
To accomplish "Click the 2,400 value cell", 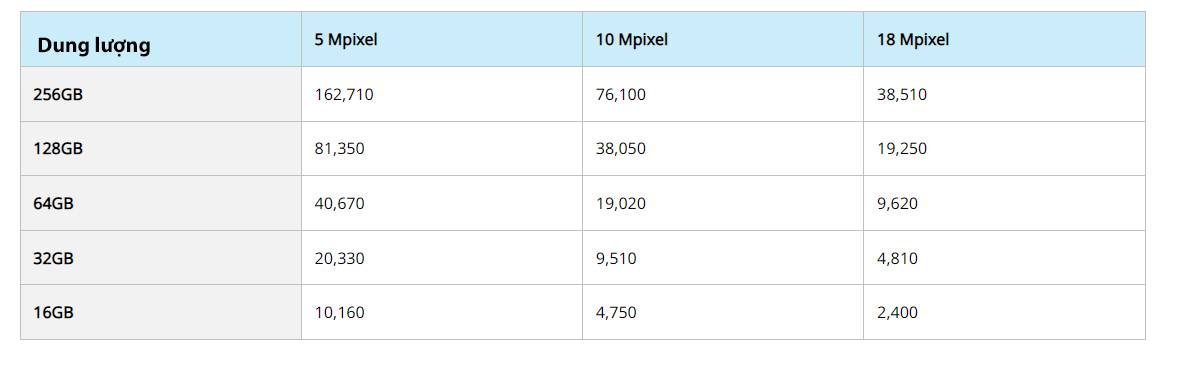I will pos(1004,312).
